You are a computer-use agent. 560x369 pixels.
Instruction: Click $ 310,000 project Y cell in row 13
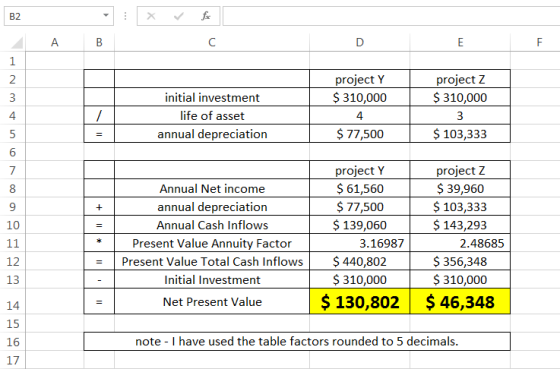click(x=360, y=280)
